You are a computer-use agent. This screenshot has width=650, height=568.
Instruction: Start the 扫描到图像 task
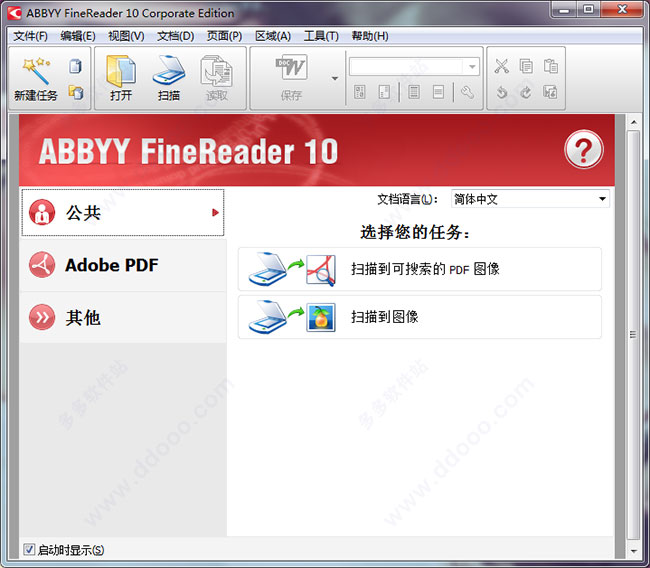click(420, 317)
